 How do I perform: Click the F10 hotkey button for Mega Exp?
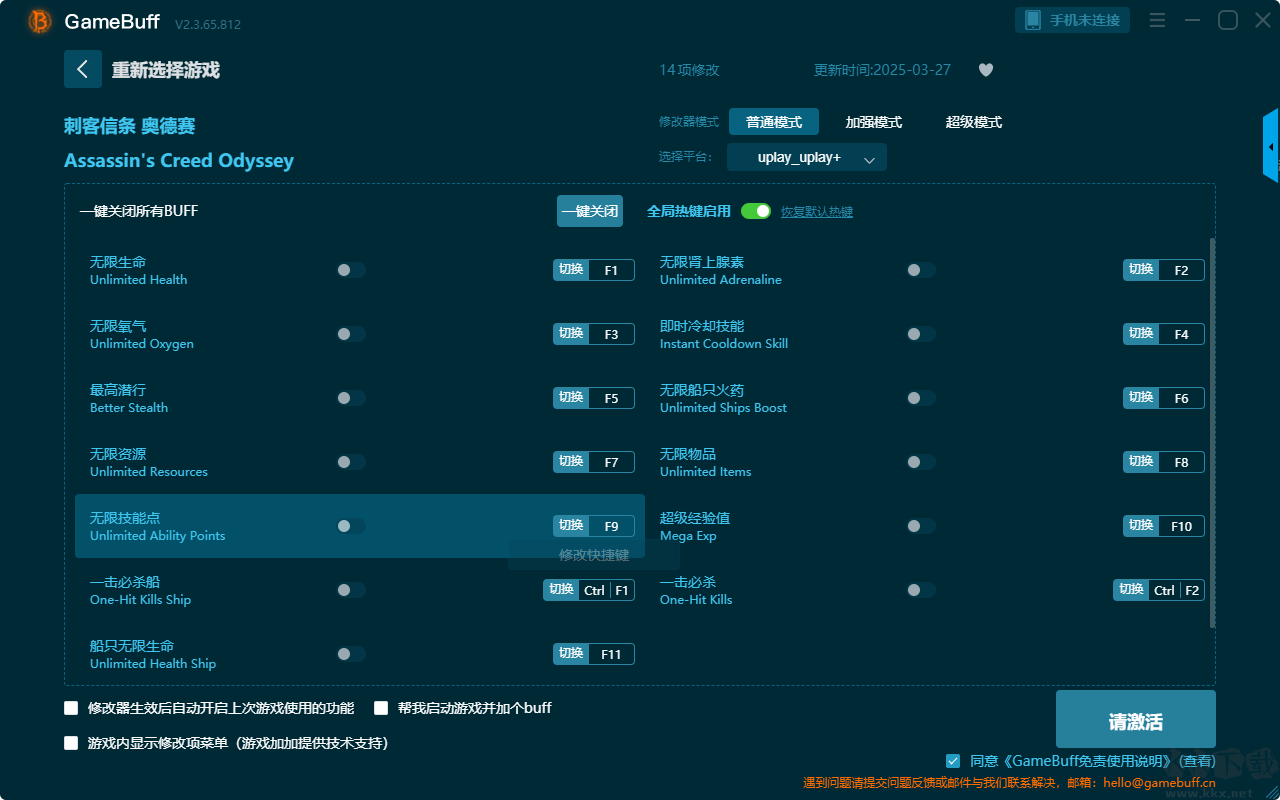(x=1164, y=526)
